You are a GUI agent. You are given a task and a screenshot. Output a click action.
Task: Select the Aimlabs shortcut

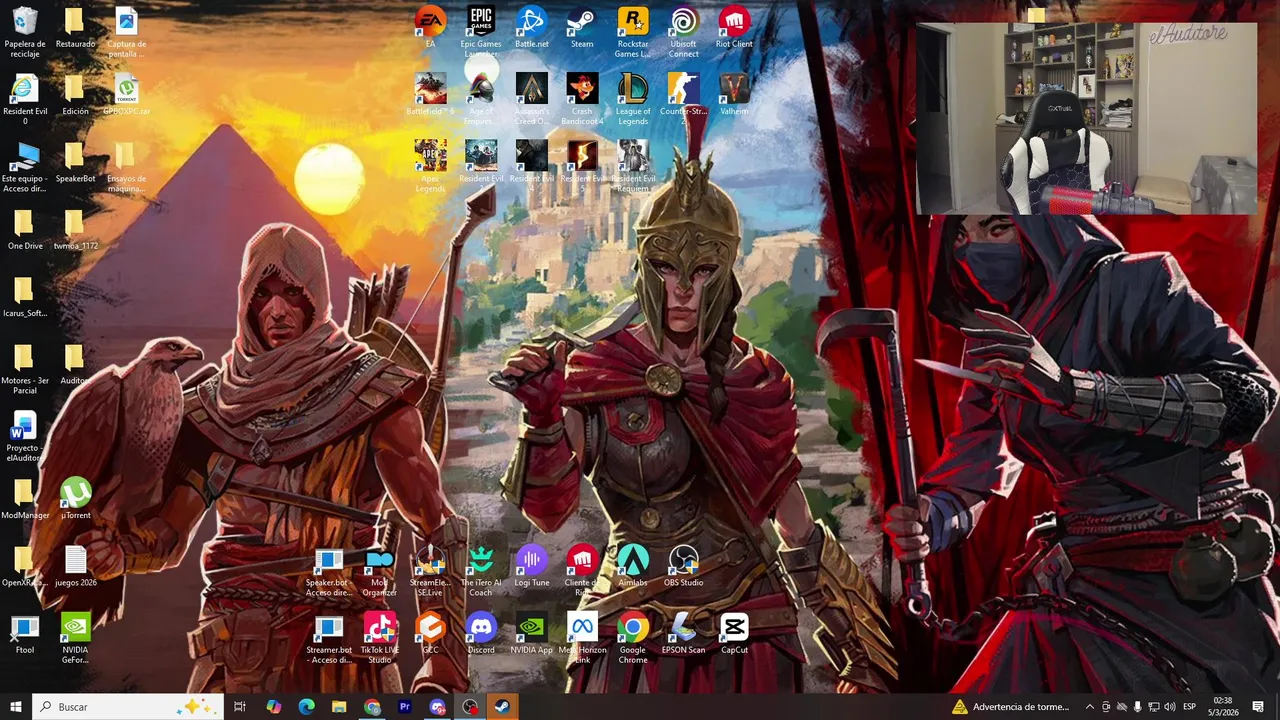coord(632,566)
